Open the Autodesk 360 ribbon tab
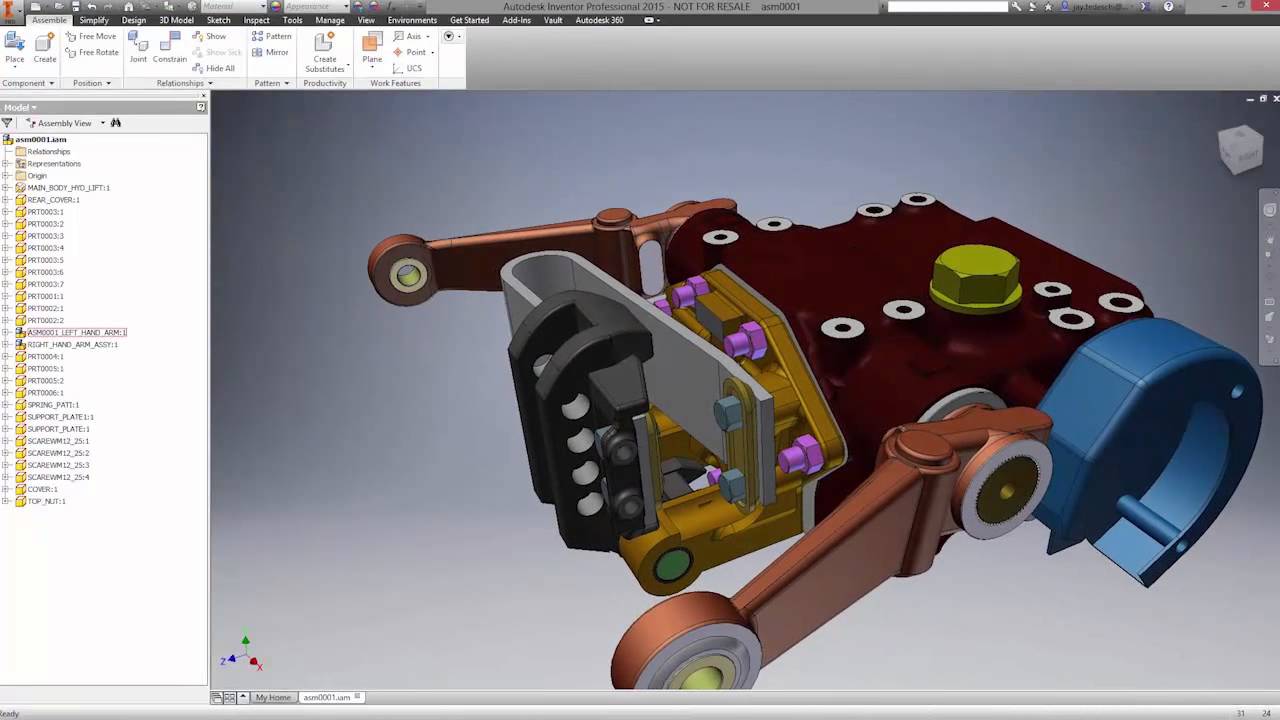The height and width of the screenshot is (720, 1280). [x=599, y=20]
